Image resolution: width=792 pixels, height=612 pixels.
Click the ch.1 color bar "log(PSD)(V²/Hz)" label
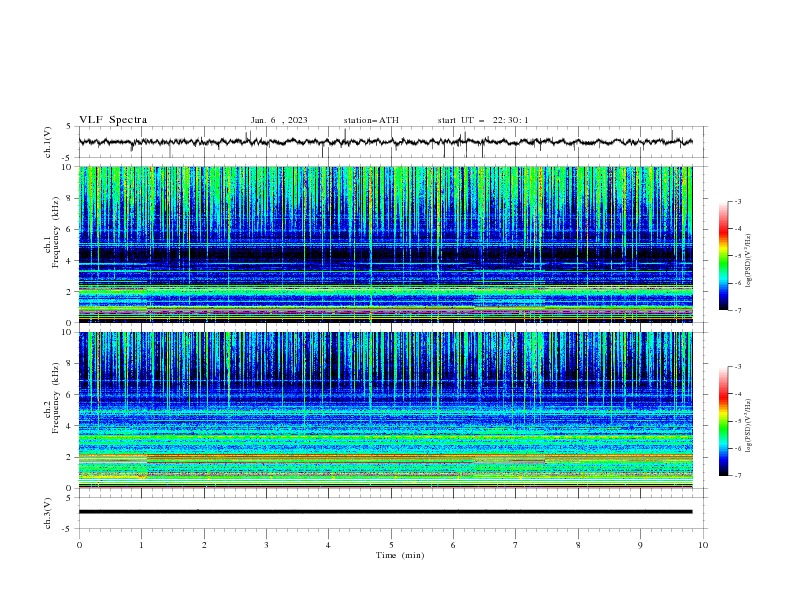coord(749,260)
